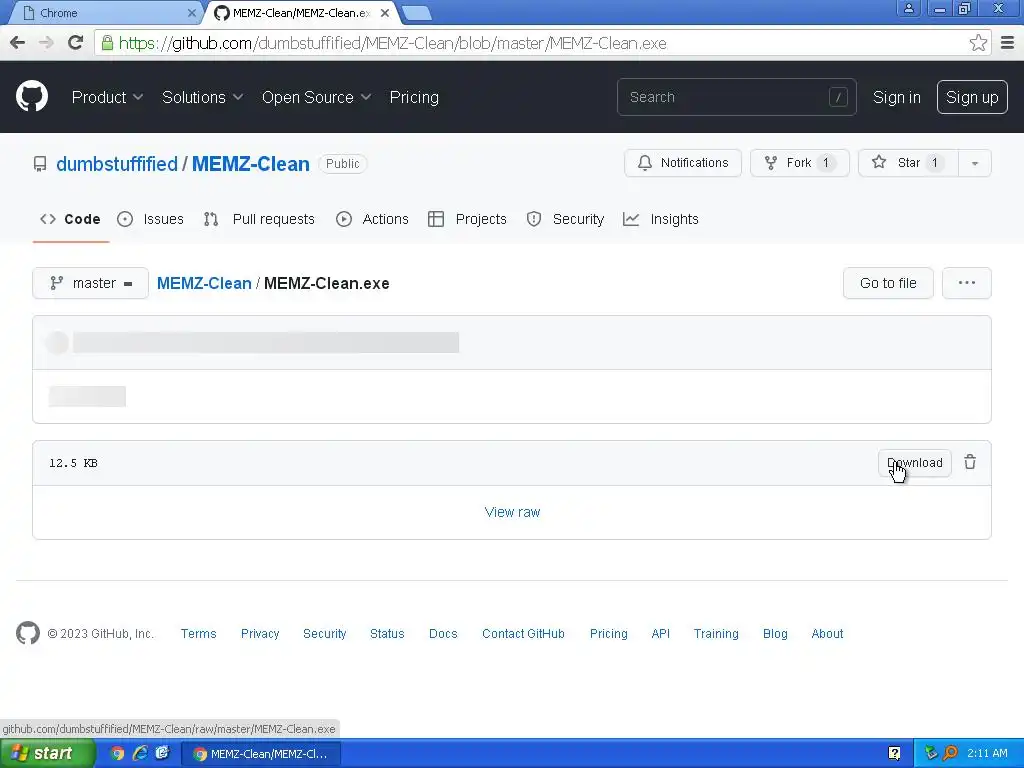Star the MEMZ-Clean repository
Viewport: 1024px width, 768px height.
tap(908, 163)
